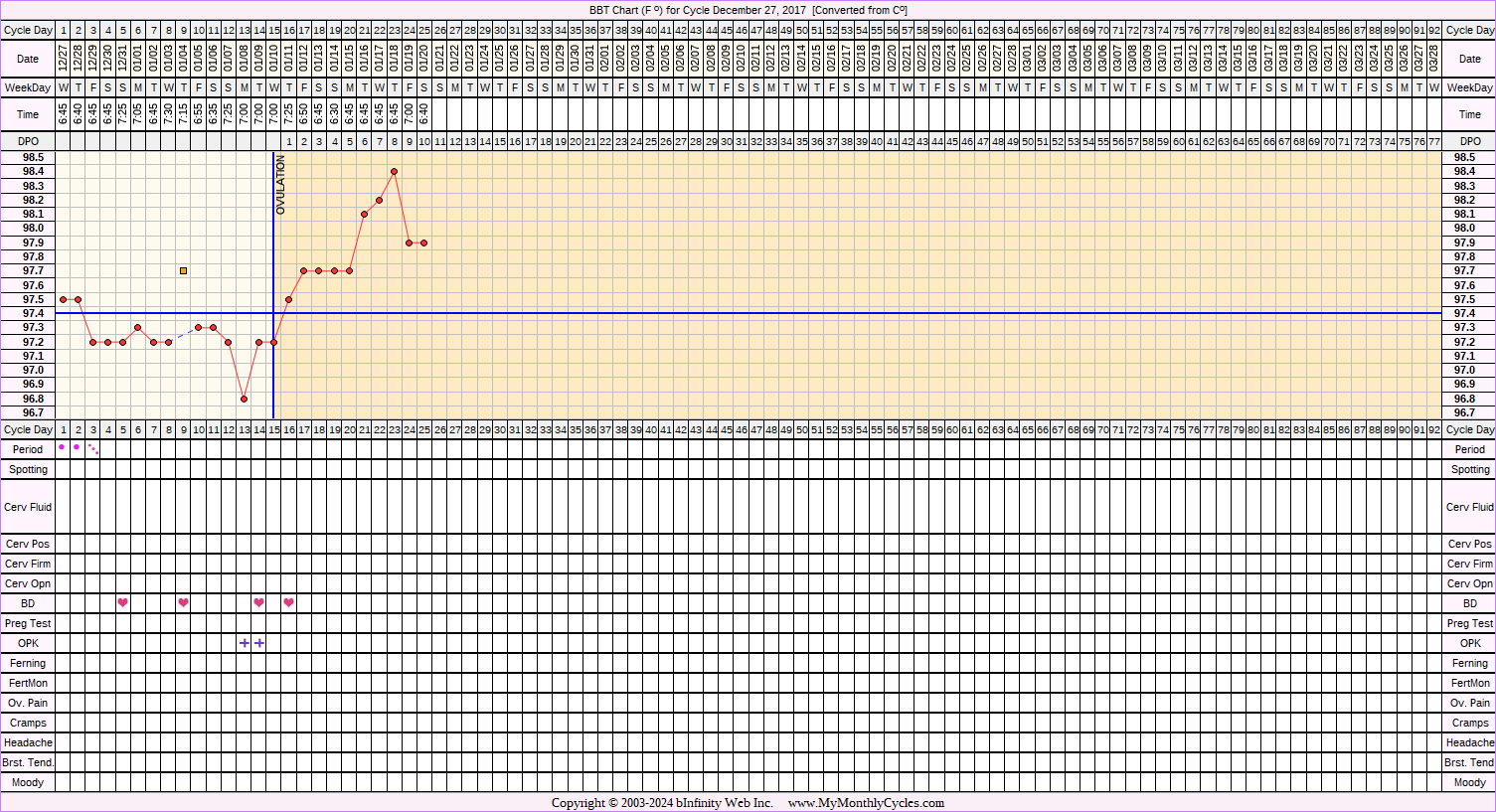Click the lowest temperature point at 96.8
The width and height of the screenshot is (1496, 812).
coord(244,399)
